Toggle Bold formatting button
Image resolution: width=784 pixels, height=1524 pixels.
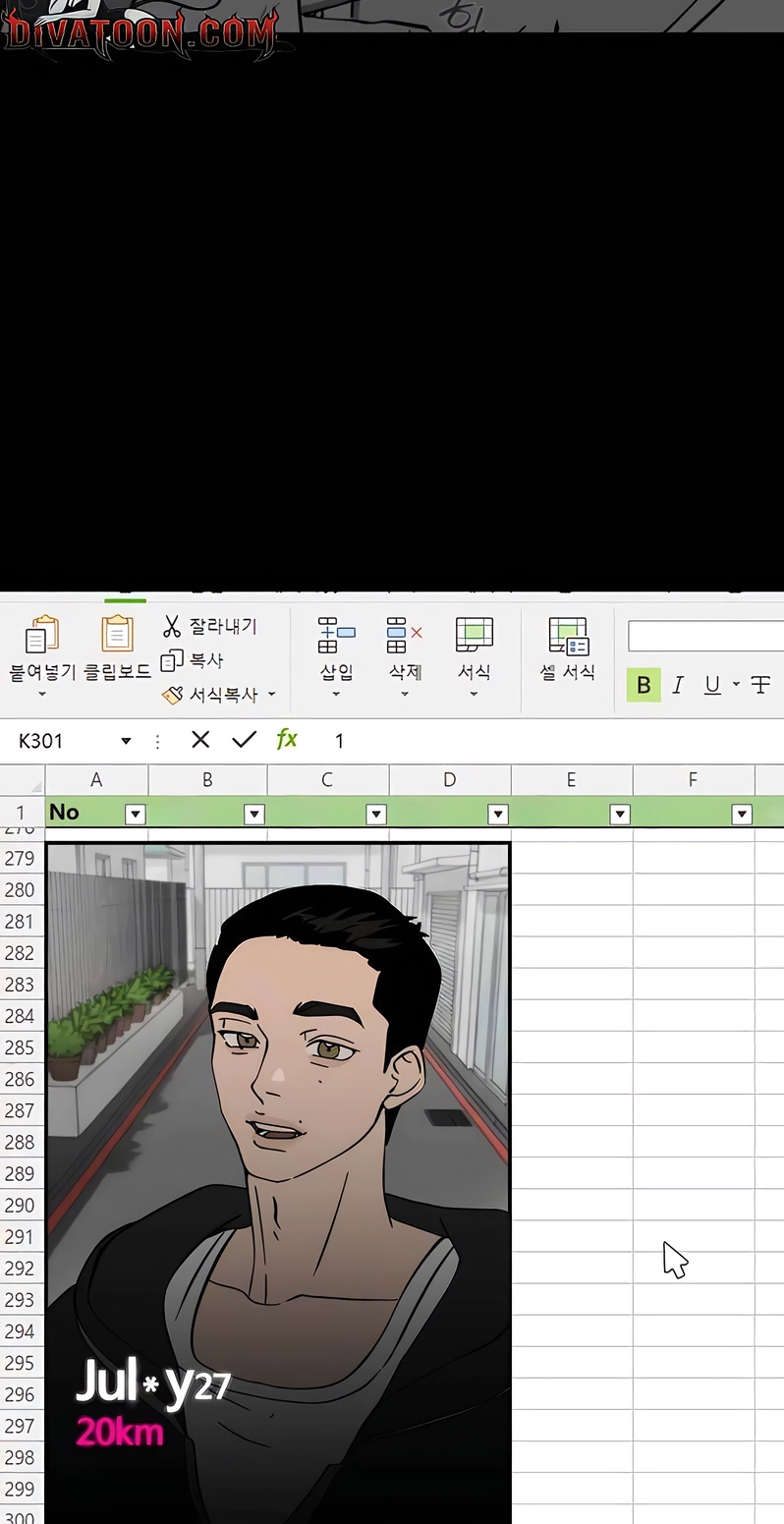click(644, 685)
